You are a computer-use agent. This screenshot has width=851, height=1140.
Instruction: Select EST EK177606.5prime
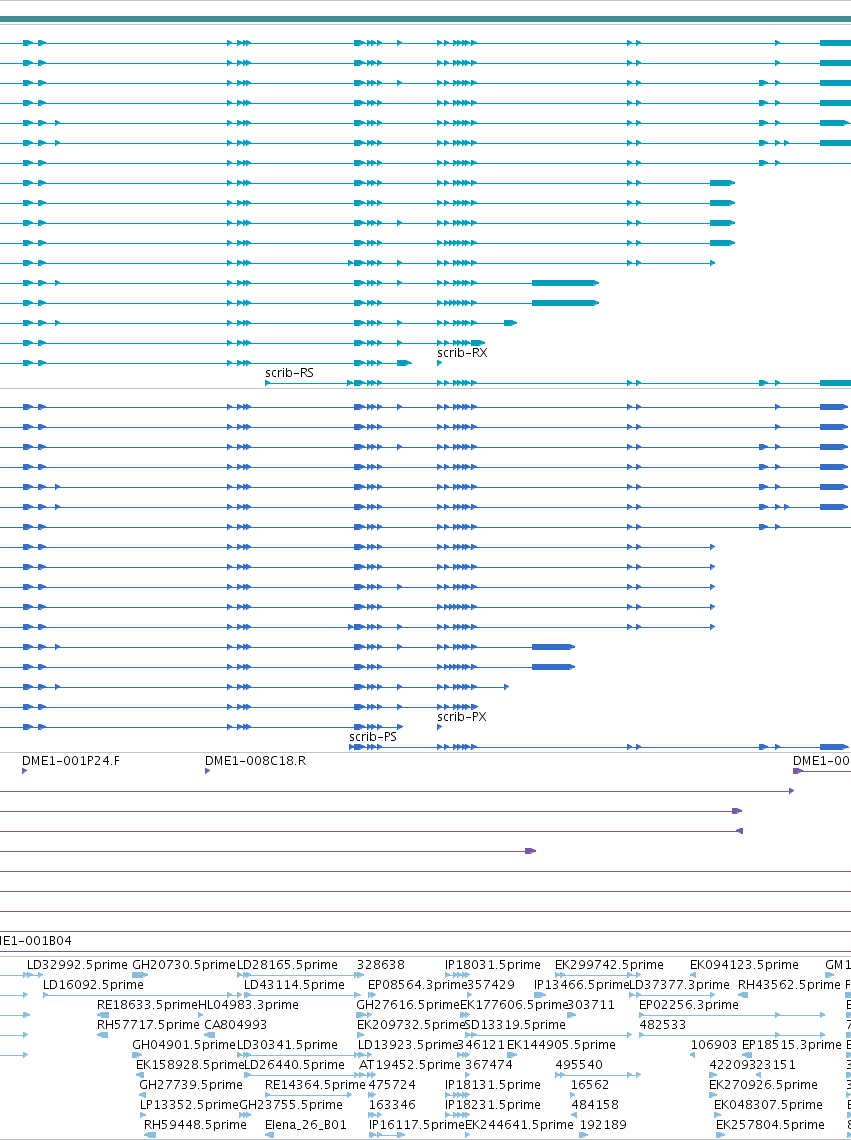tap(514, 1005)
